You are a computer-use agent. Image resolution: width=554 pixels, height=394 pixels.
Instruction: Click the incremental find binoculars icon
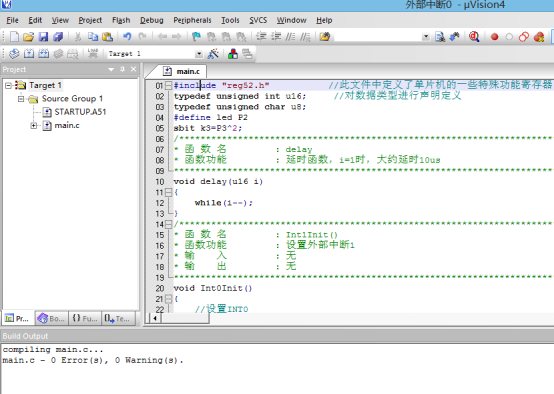(x=454, y=37)
